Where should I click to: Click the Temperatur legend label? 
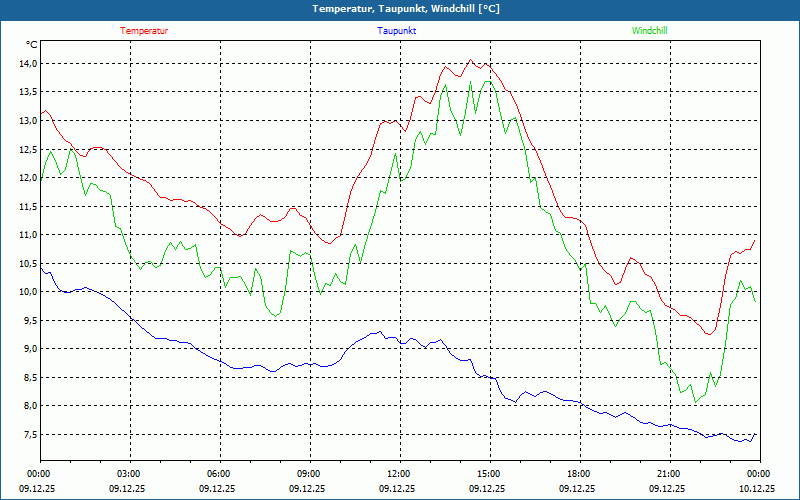(144, 31)
